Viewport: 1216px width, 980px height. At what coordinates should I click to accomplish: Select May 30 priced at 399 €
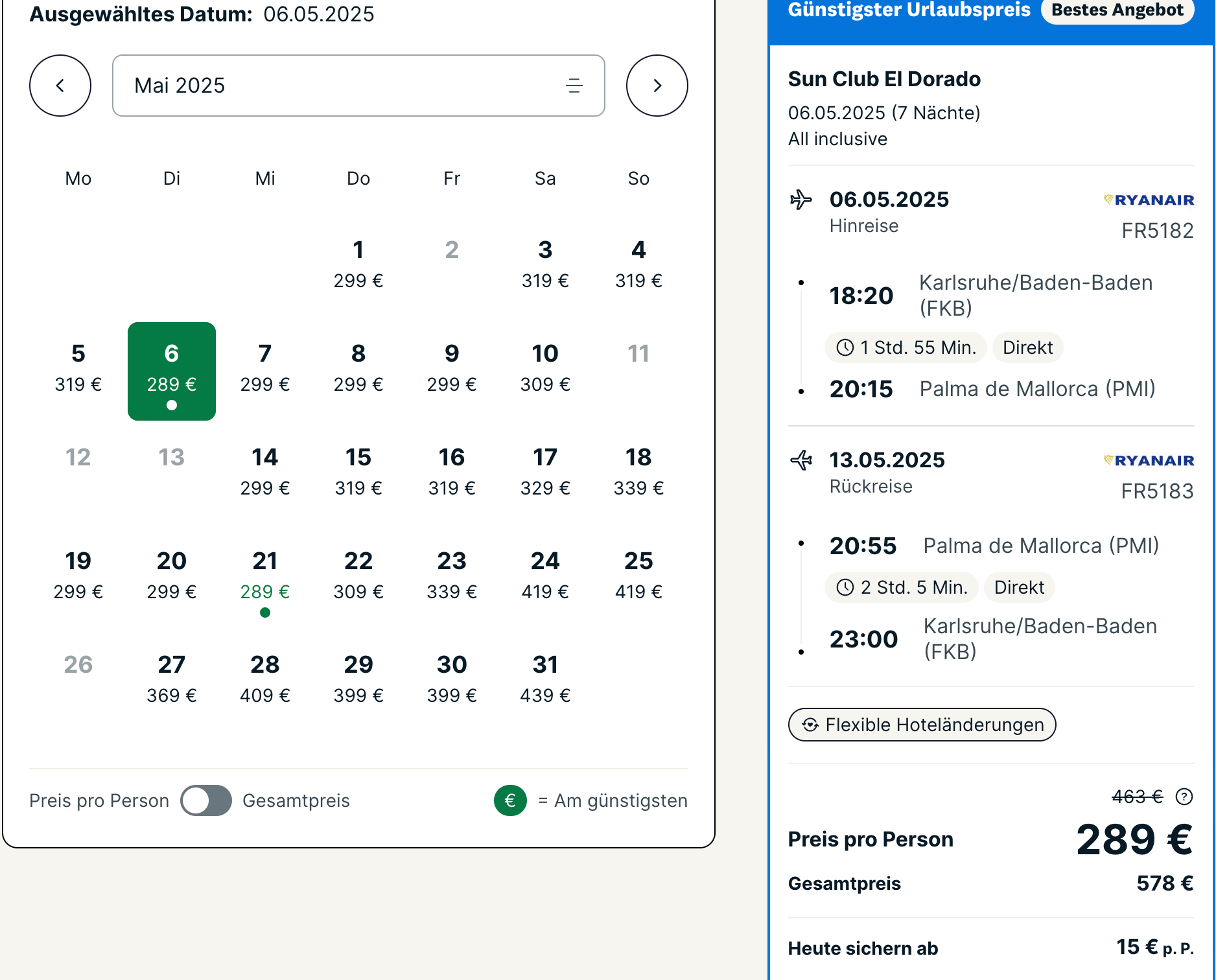452,680
